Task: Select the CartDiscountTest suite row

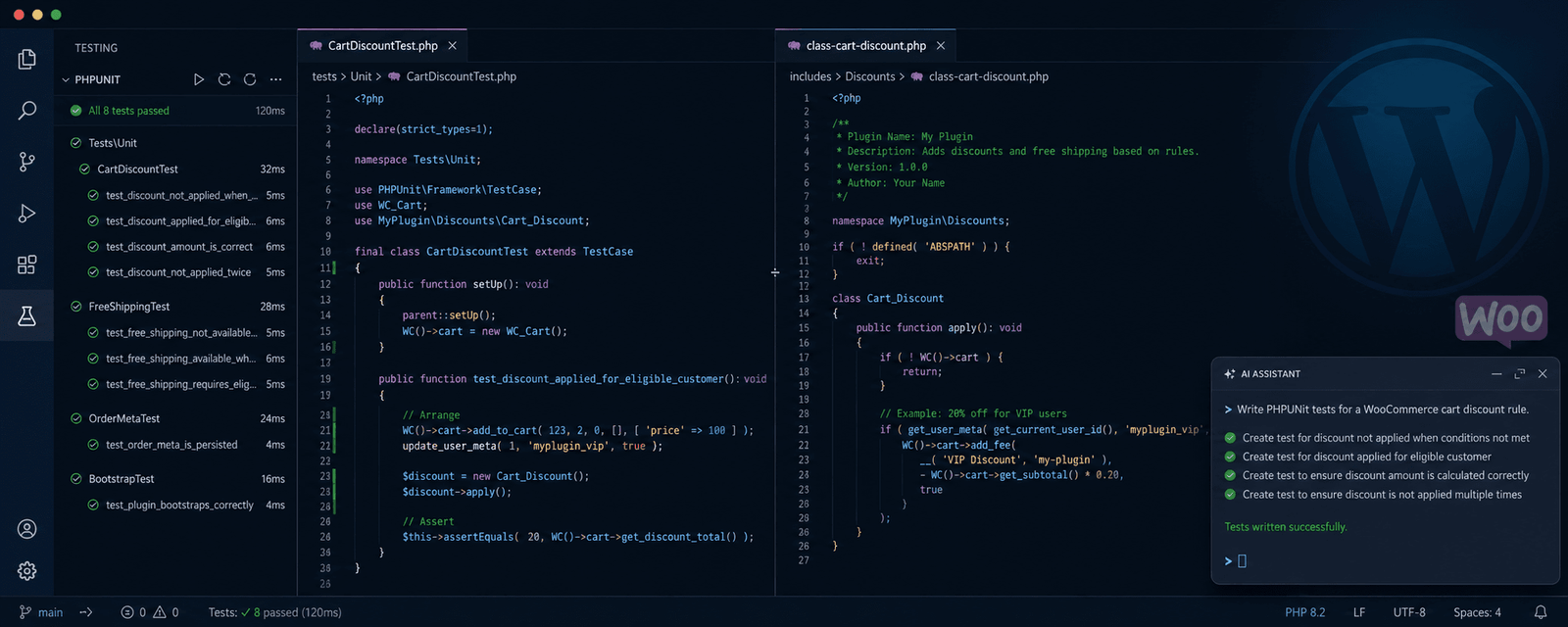Action: 175,169
